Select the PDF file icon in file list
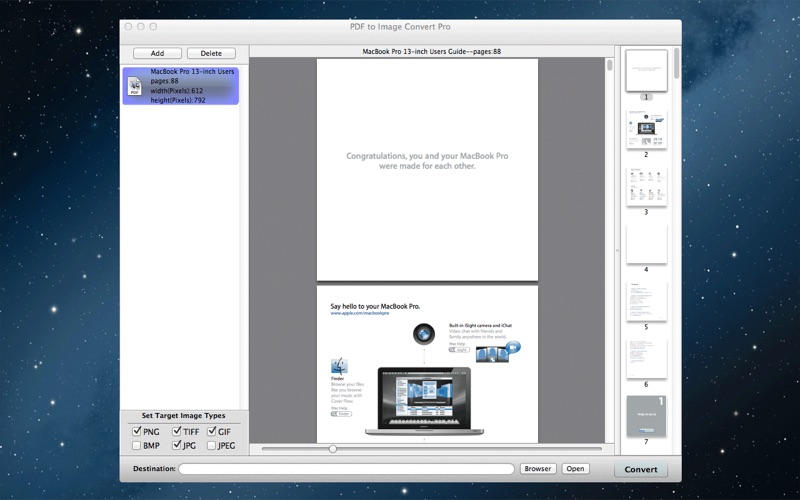 pyautogui.click(x=135, y=86)
